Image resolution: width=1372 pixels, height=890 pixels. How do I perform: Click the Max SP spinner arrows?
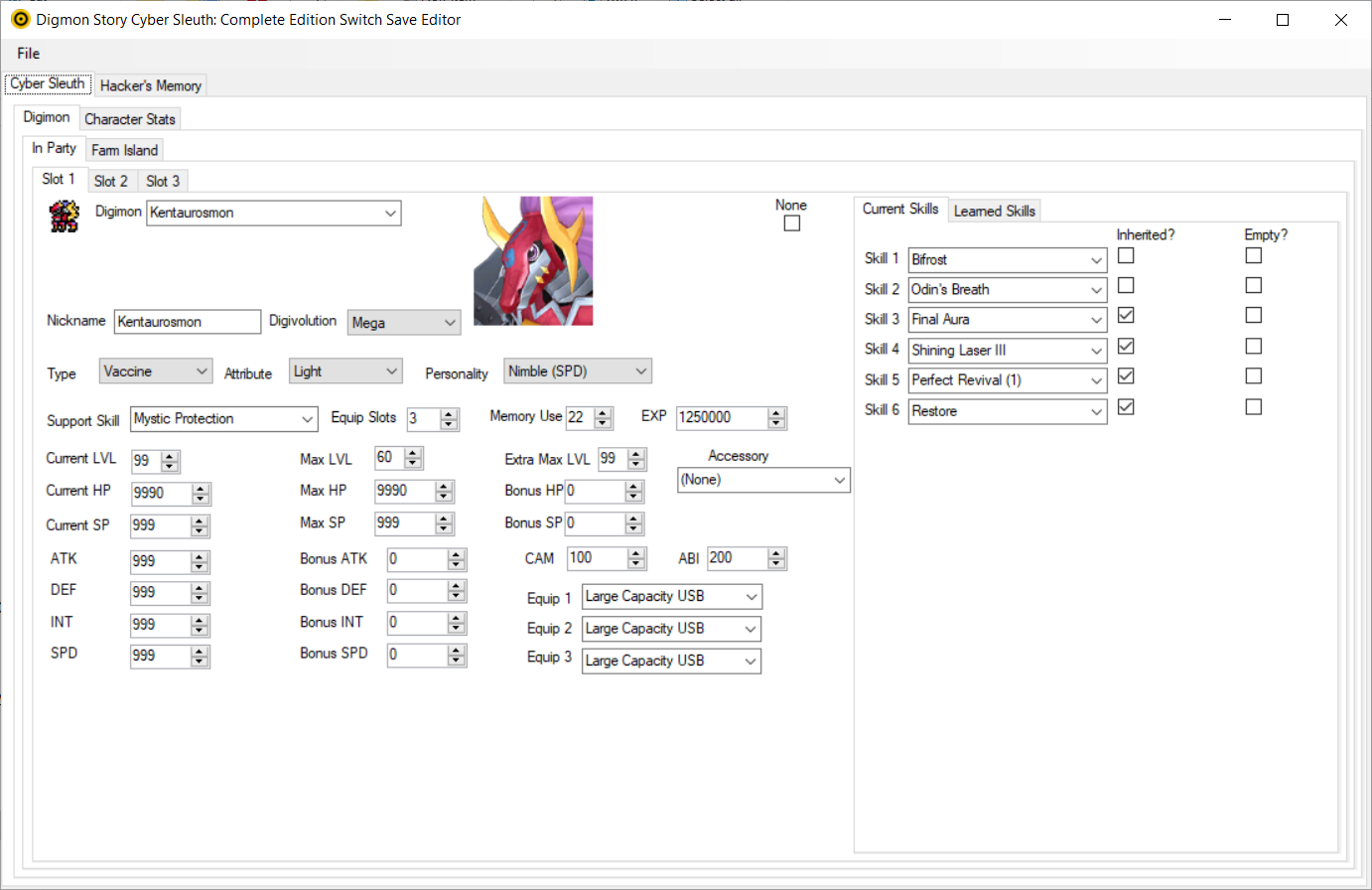click(x=445, y=523)
